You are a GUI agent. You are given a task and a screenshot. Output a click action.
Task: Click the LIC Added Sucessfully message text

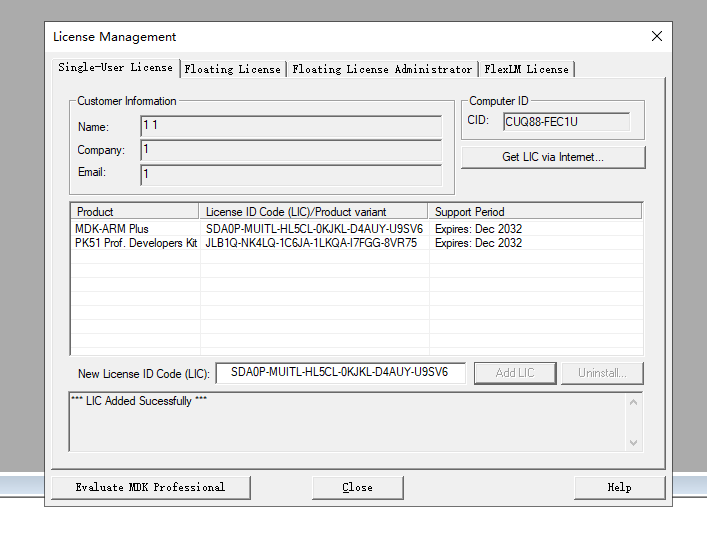pyautogui.click(x=139, y=401)
